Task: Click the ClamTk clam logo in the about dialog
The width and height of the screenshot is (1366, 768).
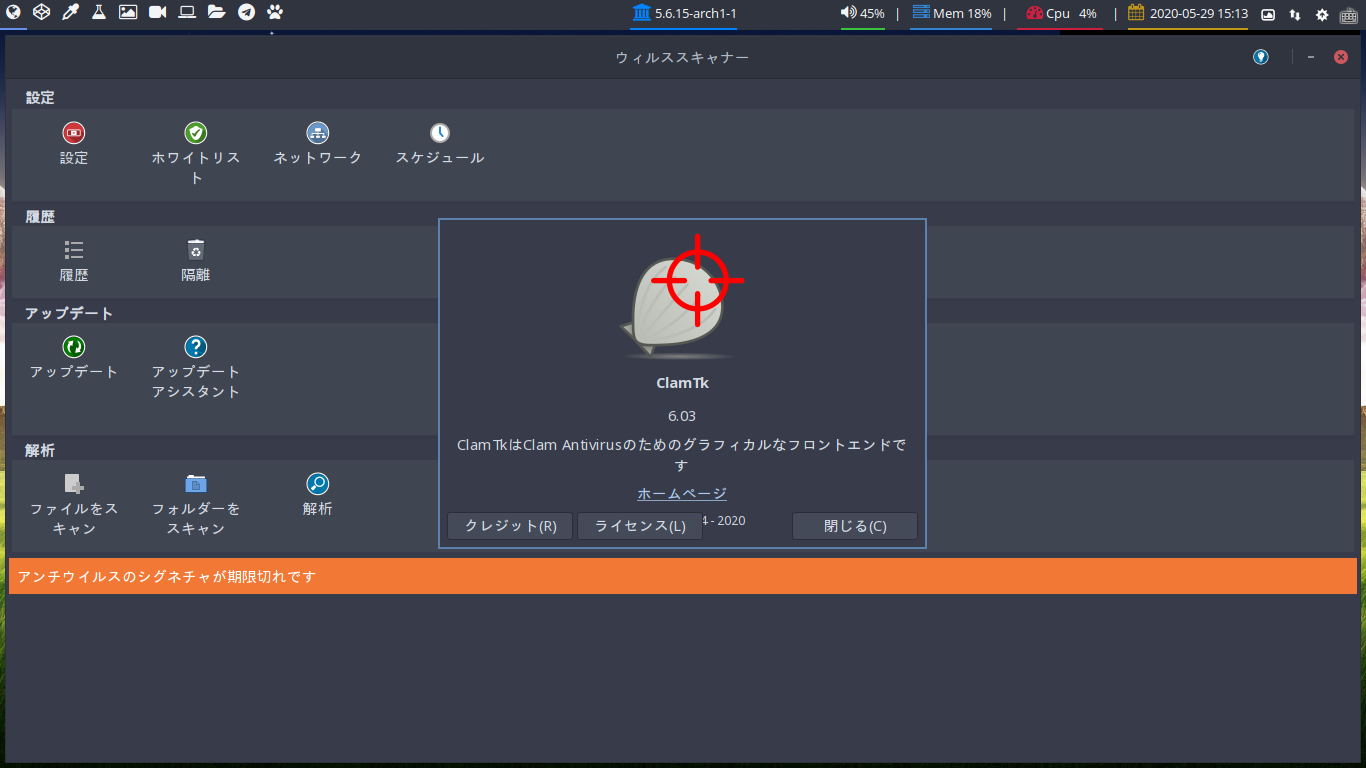Action: pyautogui.click(x=681, y=297)
